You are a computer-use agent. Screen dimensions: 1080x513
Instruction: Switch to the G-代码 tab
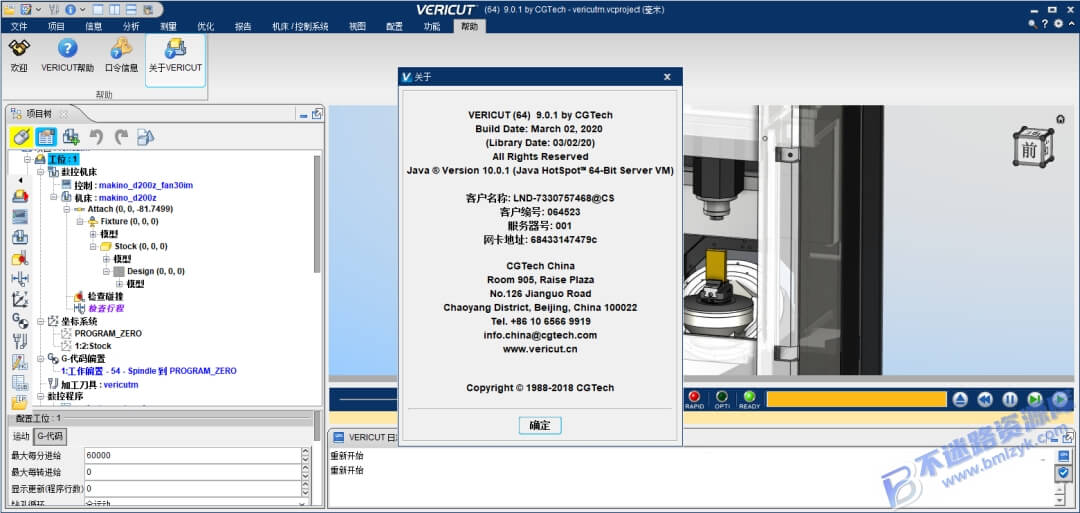(50, 436)
